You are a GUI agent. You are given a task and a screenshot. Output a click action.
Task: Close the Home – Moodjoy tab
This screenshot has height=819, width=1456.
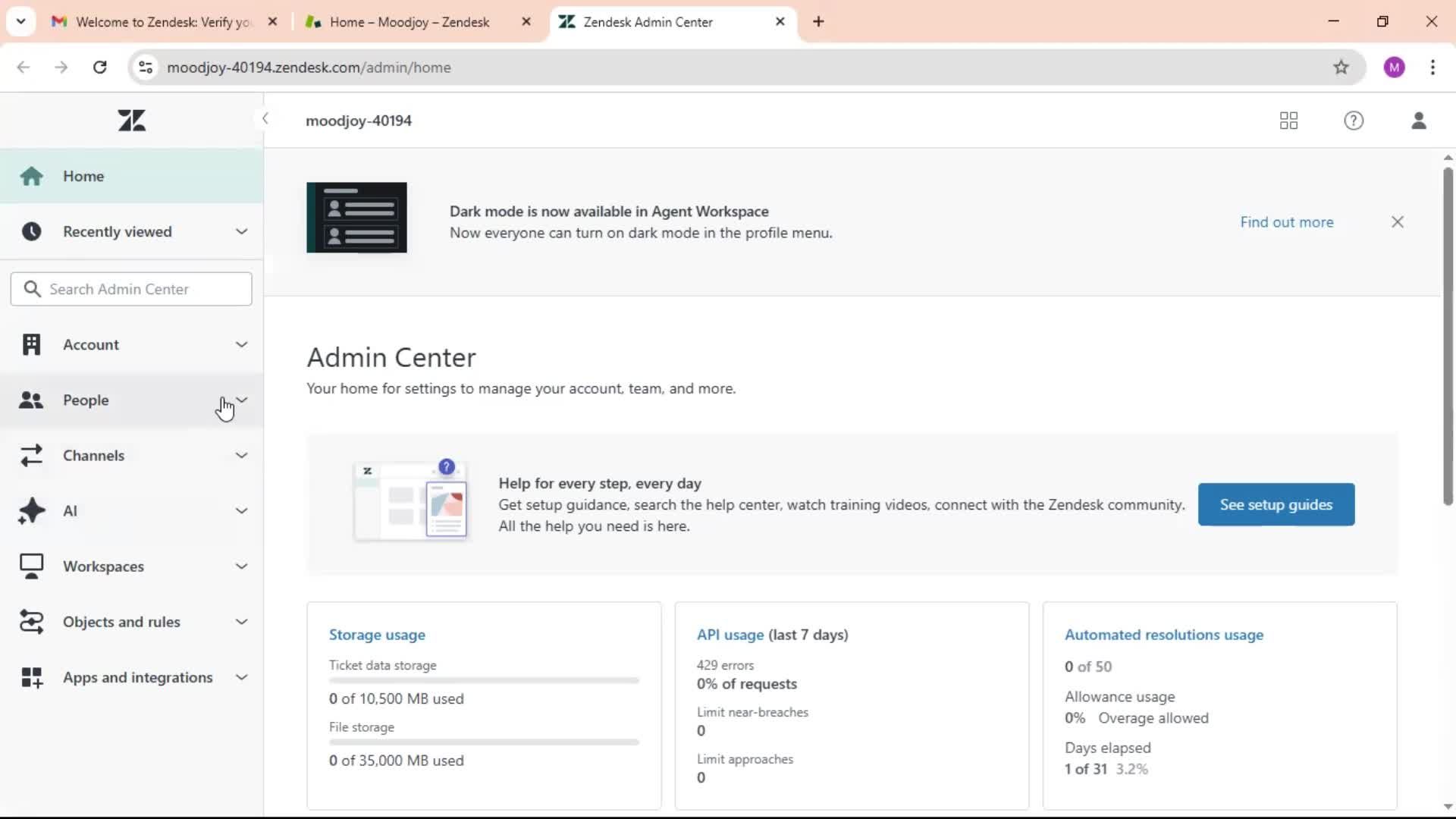coord(526,22)
